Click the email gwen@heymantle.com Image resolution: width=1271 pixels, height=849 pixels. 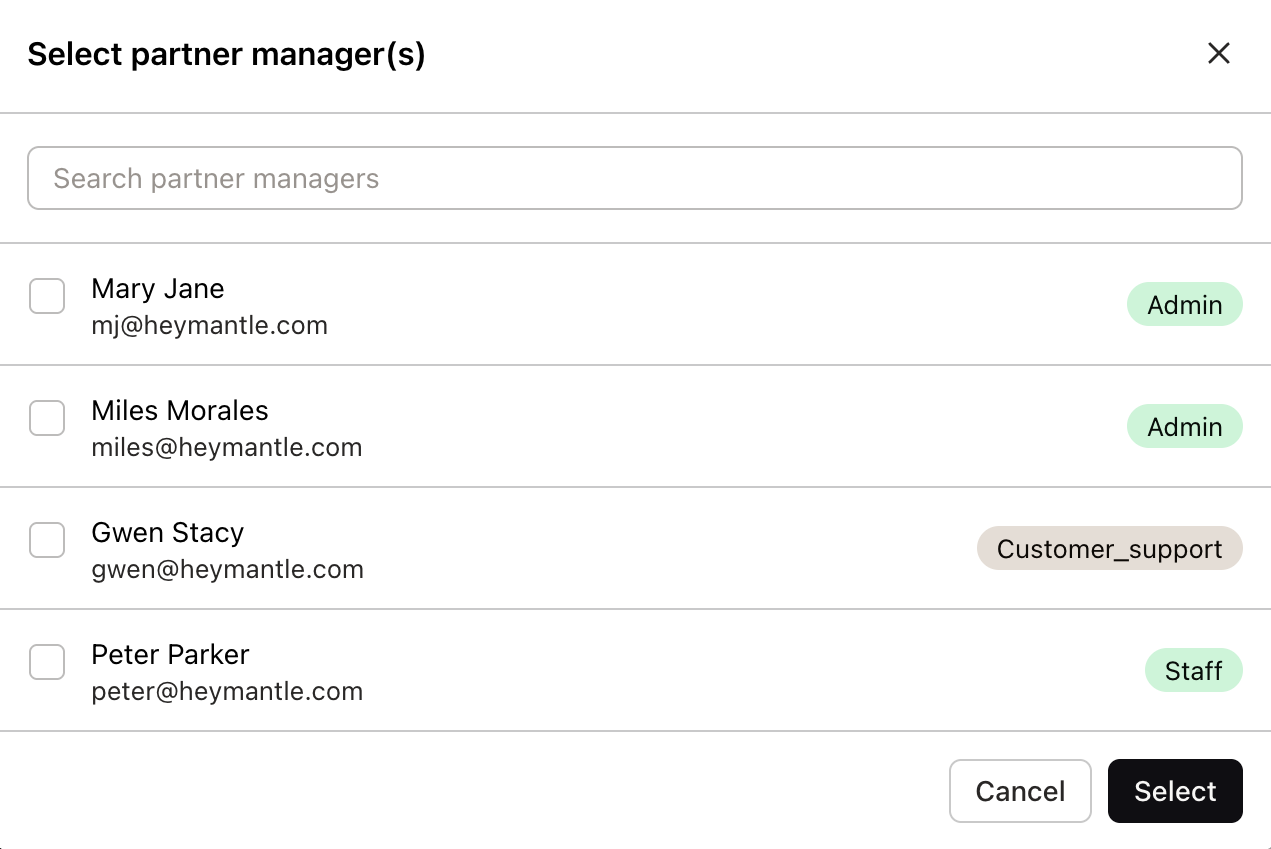(x=227, y=569)
